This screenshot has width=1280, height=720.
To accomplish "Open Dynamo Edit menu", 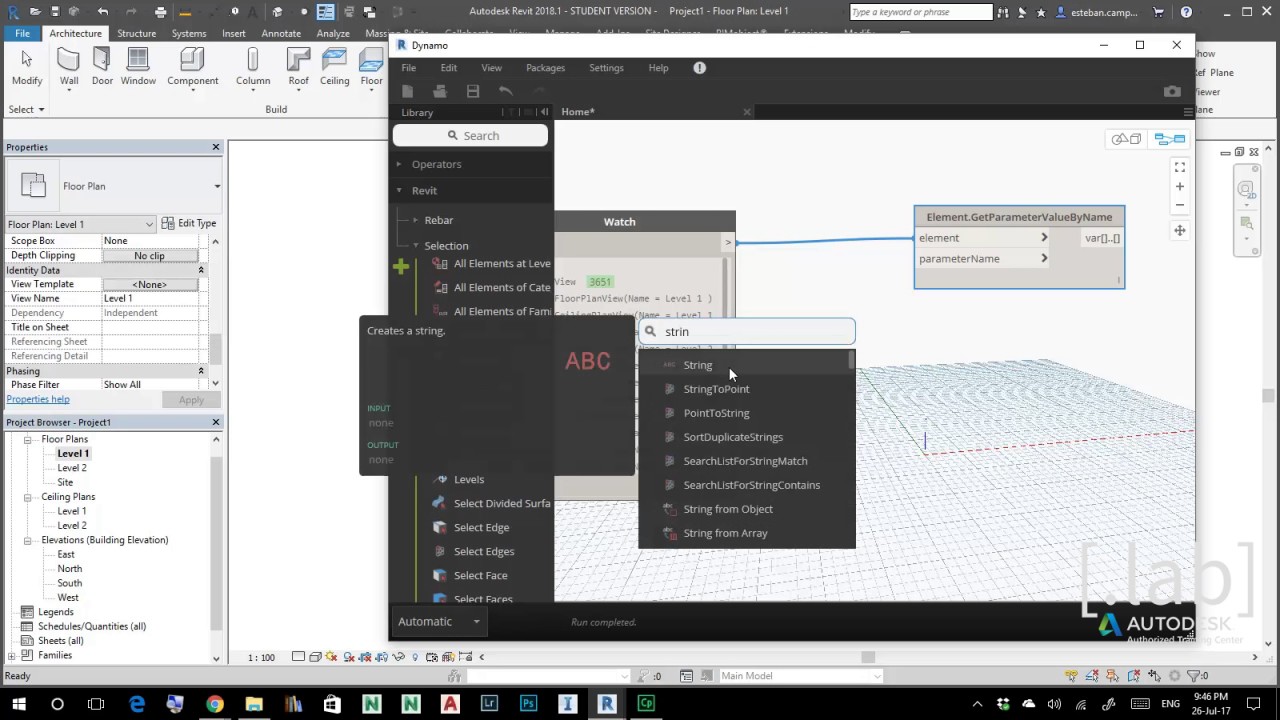I will coord(449,68).
